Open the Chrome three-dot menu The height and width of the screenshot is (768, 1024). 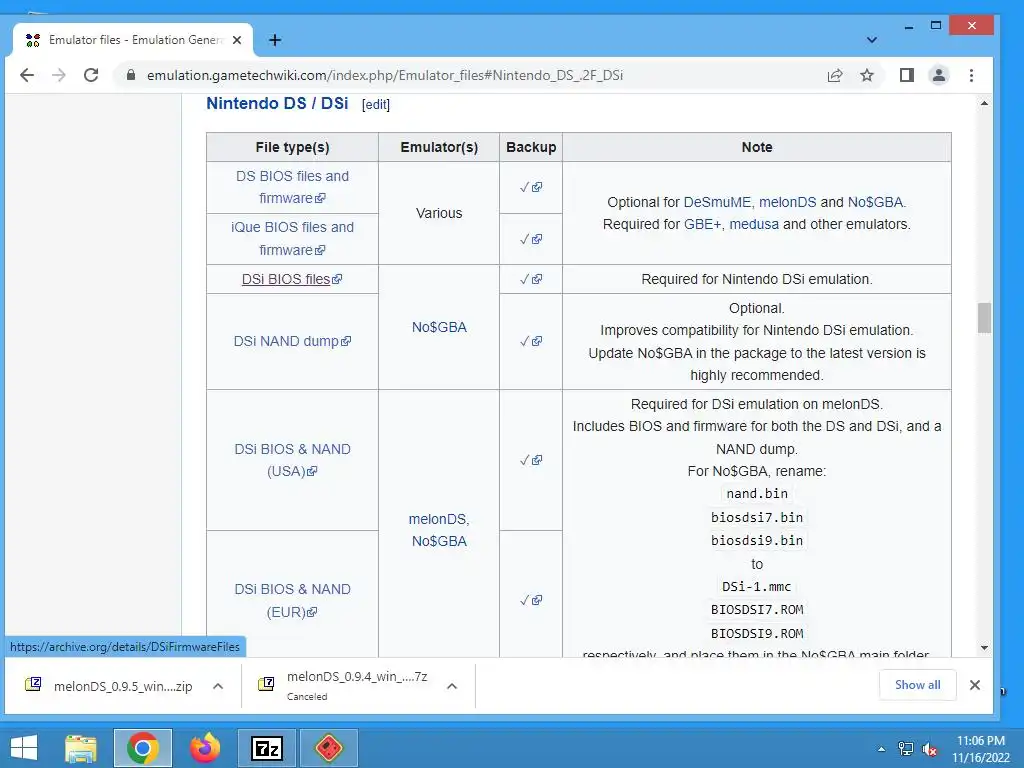971,75
